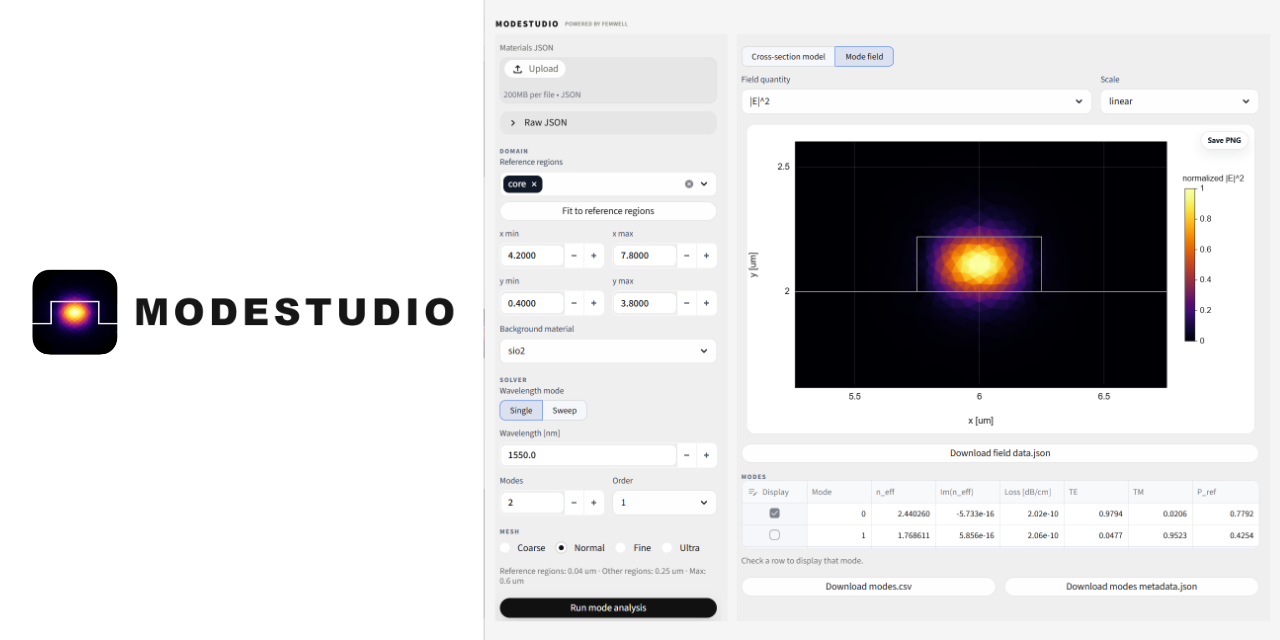
Task: Click the mode field plot bright center
Action: coord(979,264)
